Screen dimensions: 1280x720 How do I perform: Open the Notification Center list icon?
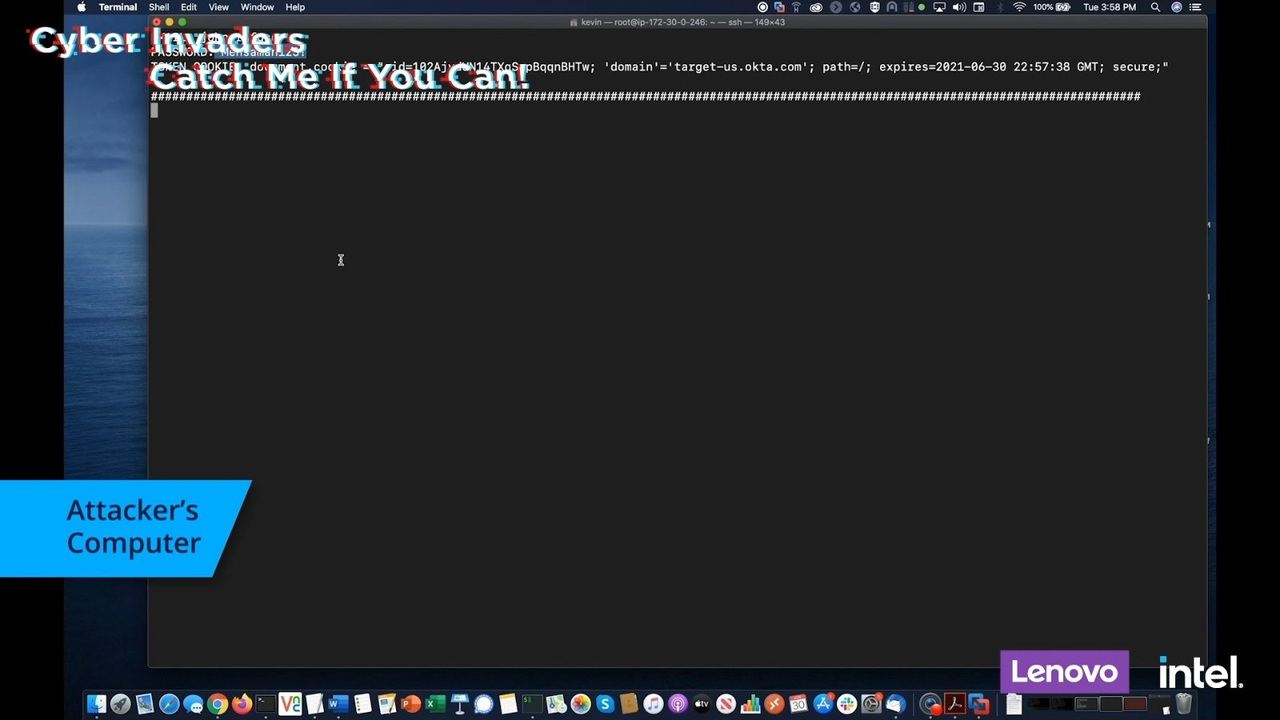(x=1195, y=7)
